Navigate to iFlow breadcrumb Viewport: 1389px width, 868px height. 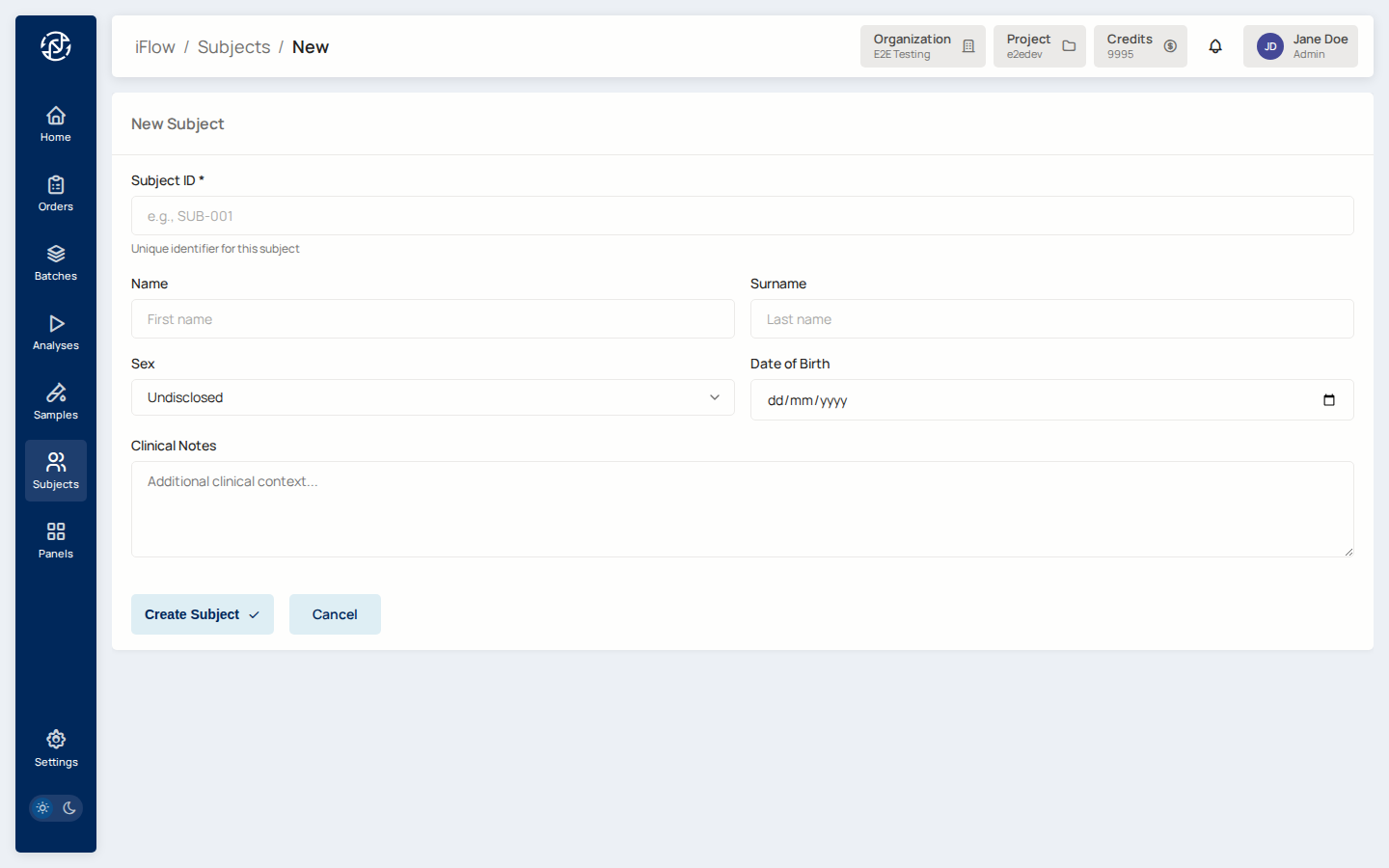point(155,47)
